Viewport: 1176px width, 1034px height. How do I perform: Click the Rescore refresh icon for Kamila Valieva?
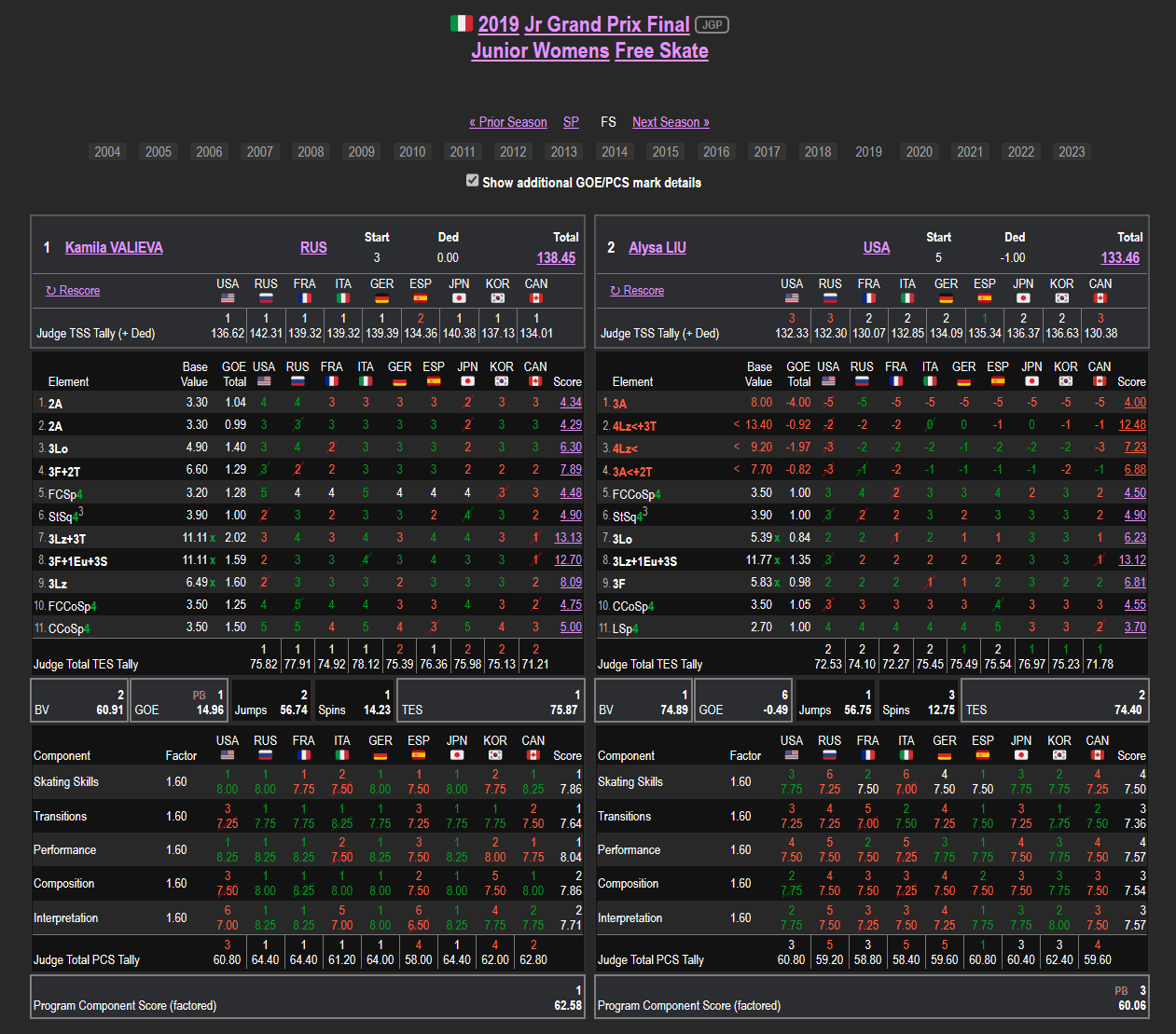(x=51, y=291)
